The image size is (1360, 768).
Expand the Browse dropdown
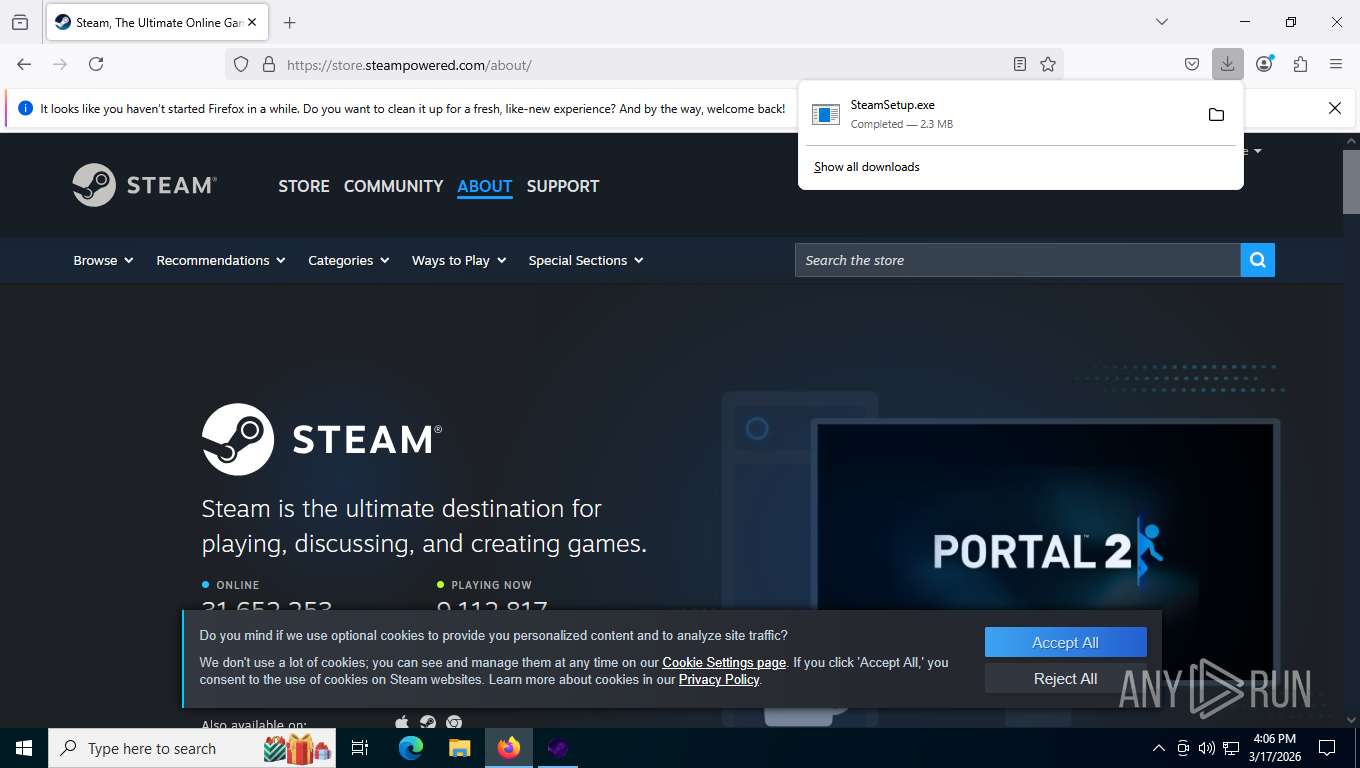click(x=103, y=260)
